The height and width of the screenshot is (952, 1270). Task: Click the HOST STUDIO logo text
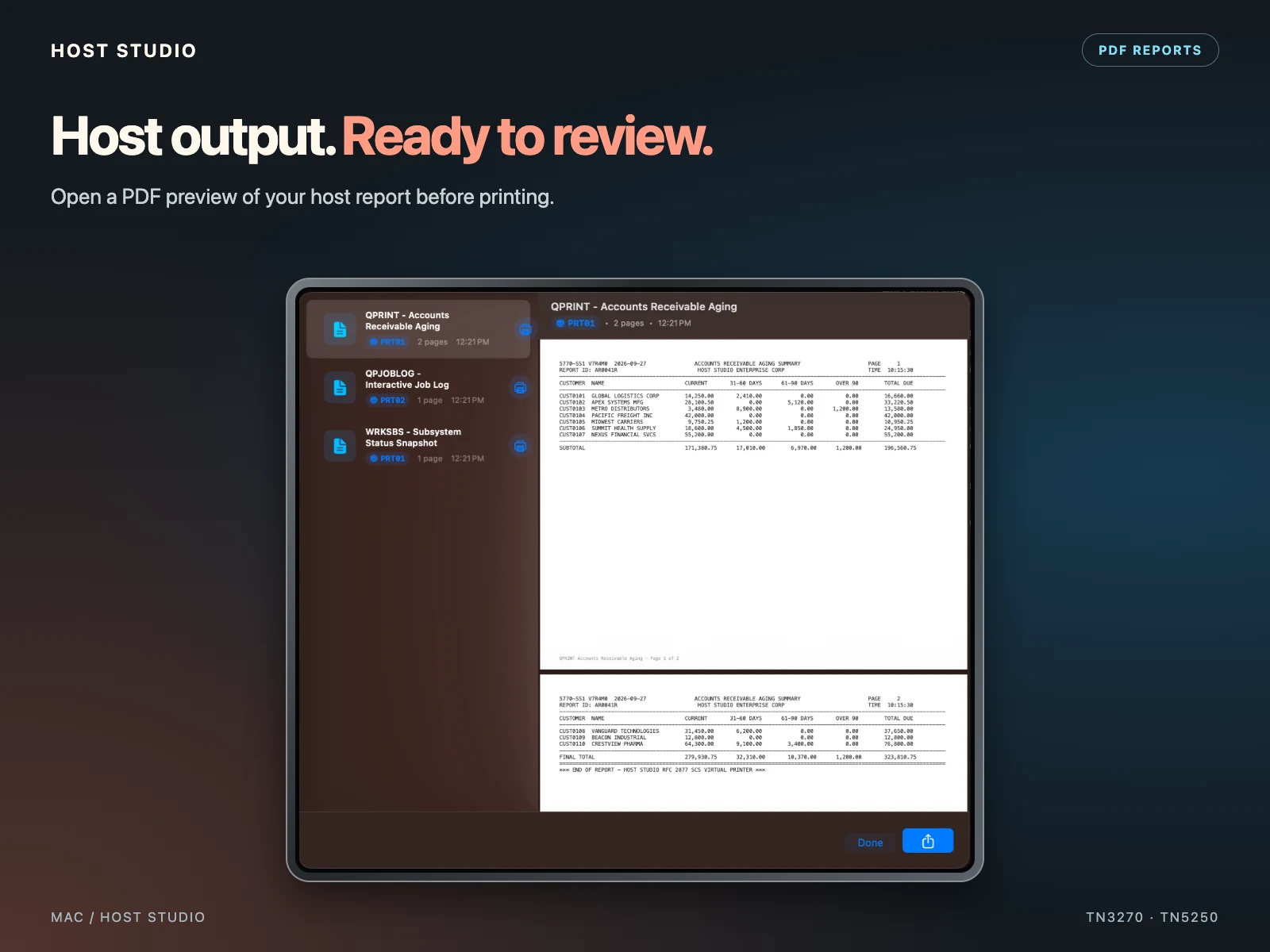point(124,51)
